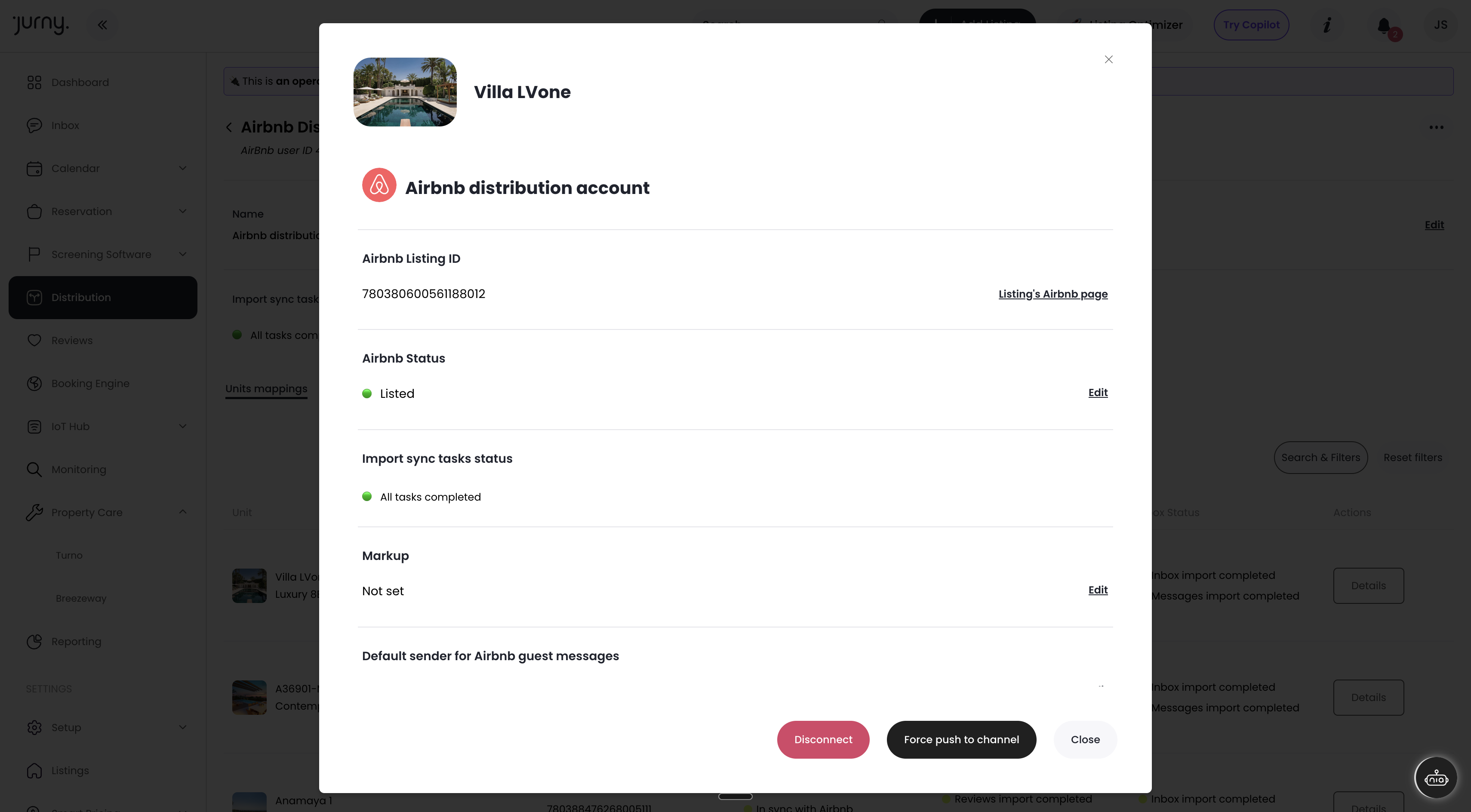1471x812 pixels.
Task: Switch to Units mappings tab
Action: click(x=266, y=389)
